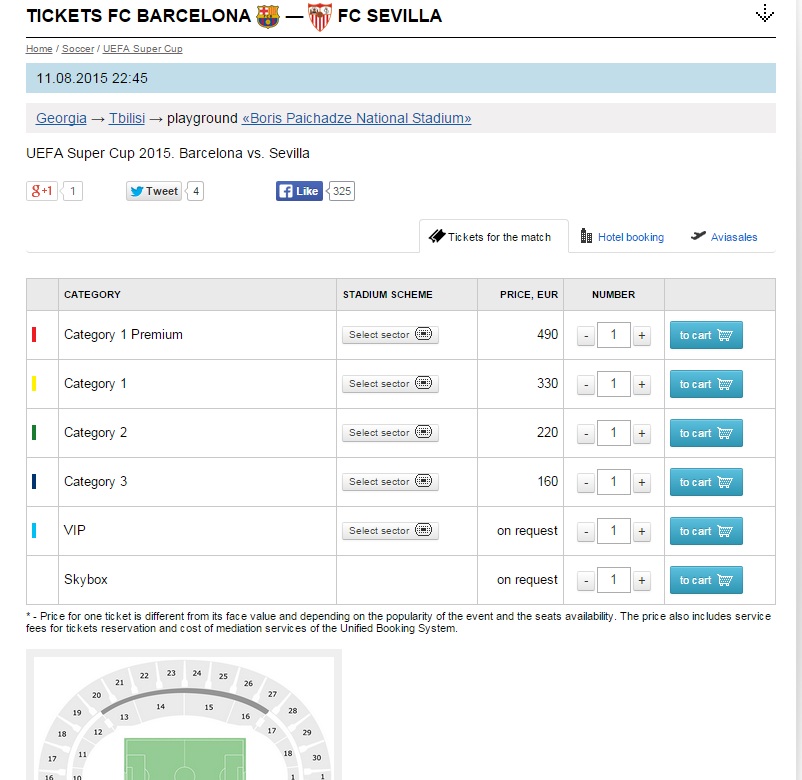Click the Facebook Like button

click(x=299, y=191)
